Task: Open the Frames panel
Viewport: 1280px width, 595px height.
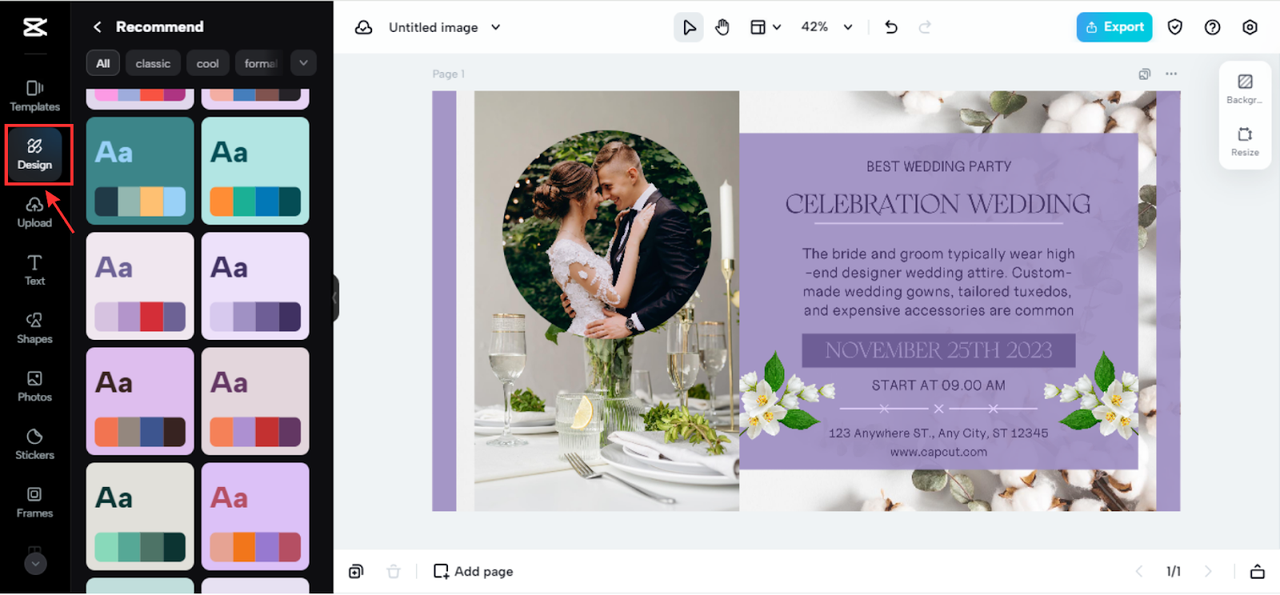Action: (35, 502)
